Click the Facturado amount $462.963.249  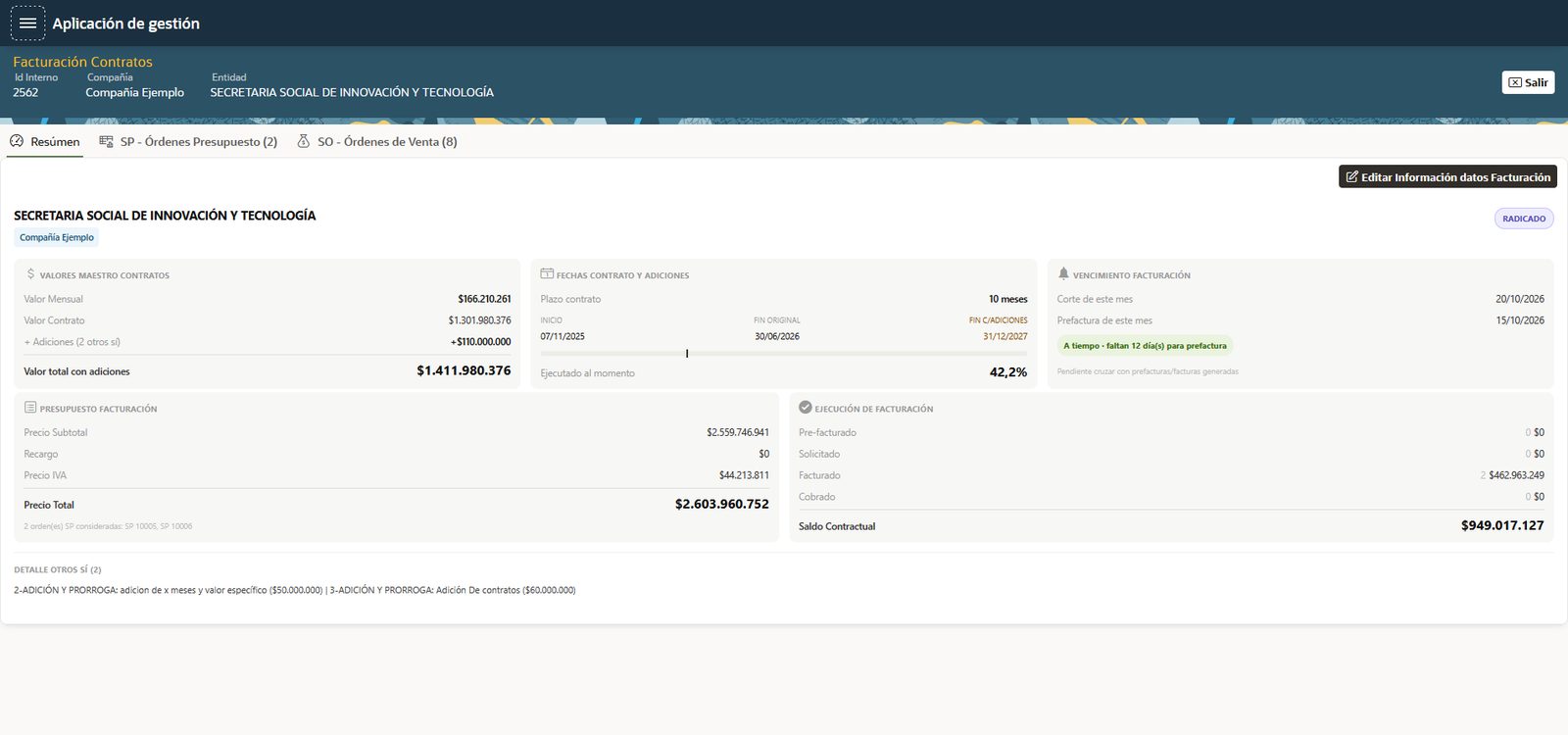1516,475
